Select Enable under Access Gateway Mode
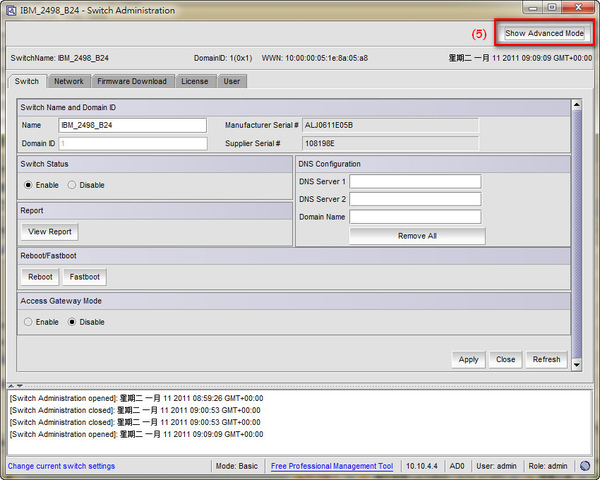The image size is (600, 480). click(41, 322)
